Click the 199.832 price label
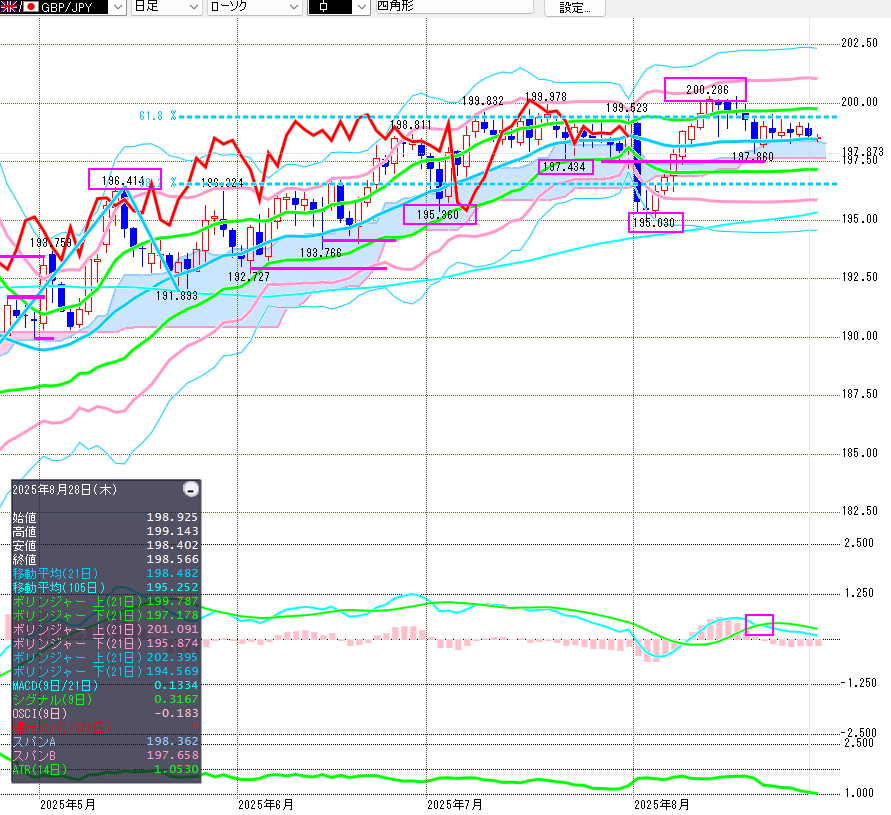Viewport: 891px width, 815px height. pyautogui.click(x=482, y=101)
